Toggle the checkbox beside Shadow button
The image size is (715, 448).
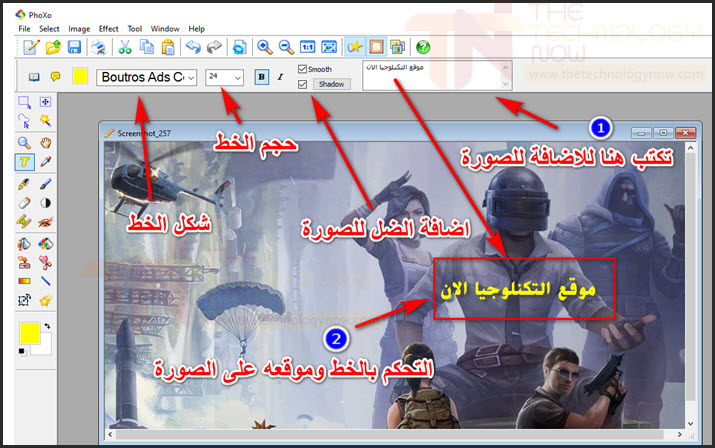tap(302, 84)
